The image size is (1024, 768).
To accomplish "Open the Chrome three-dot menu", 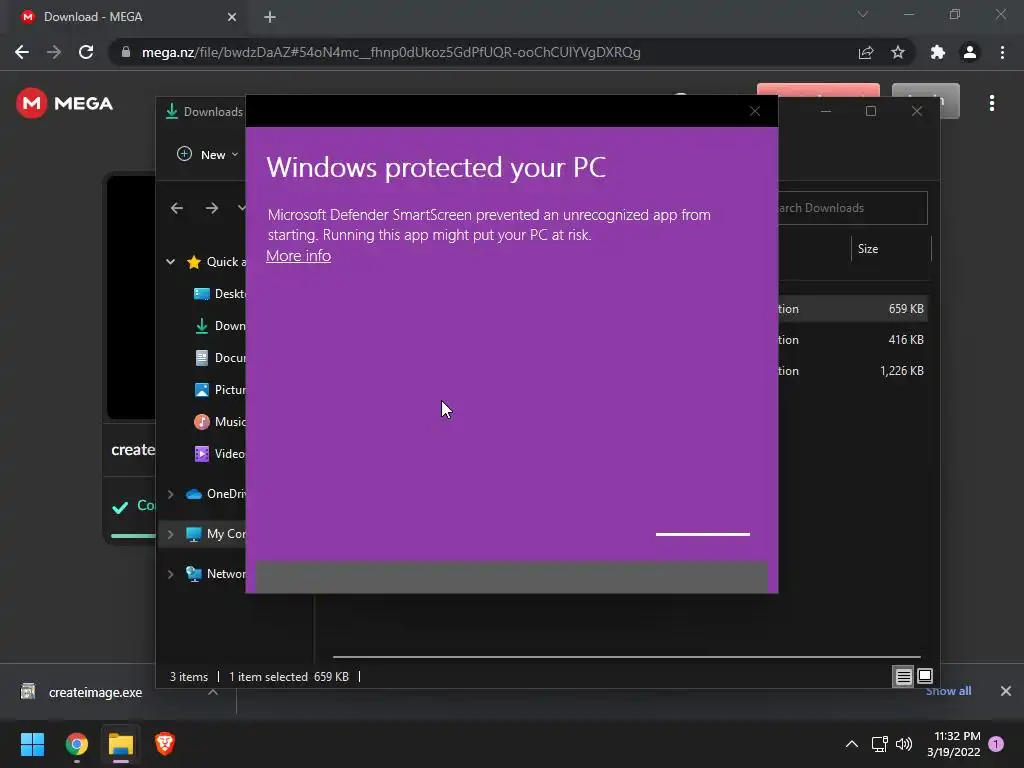I will (1002, 52).
